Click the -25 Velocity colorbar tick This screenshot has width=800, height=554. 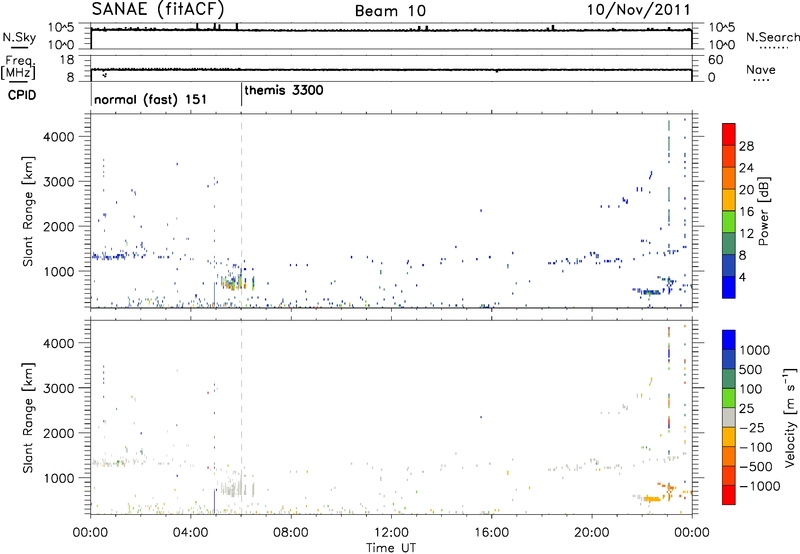[752, 427]
